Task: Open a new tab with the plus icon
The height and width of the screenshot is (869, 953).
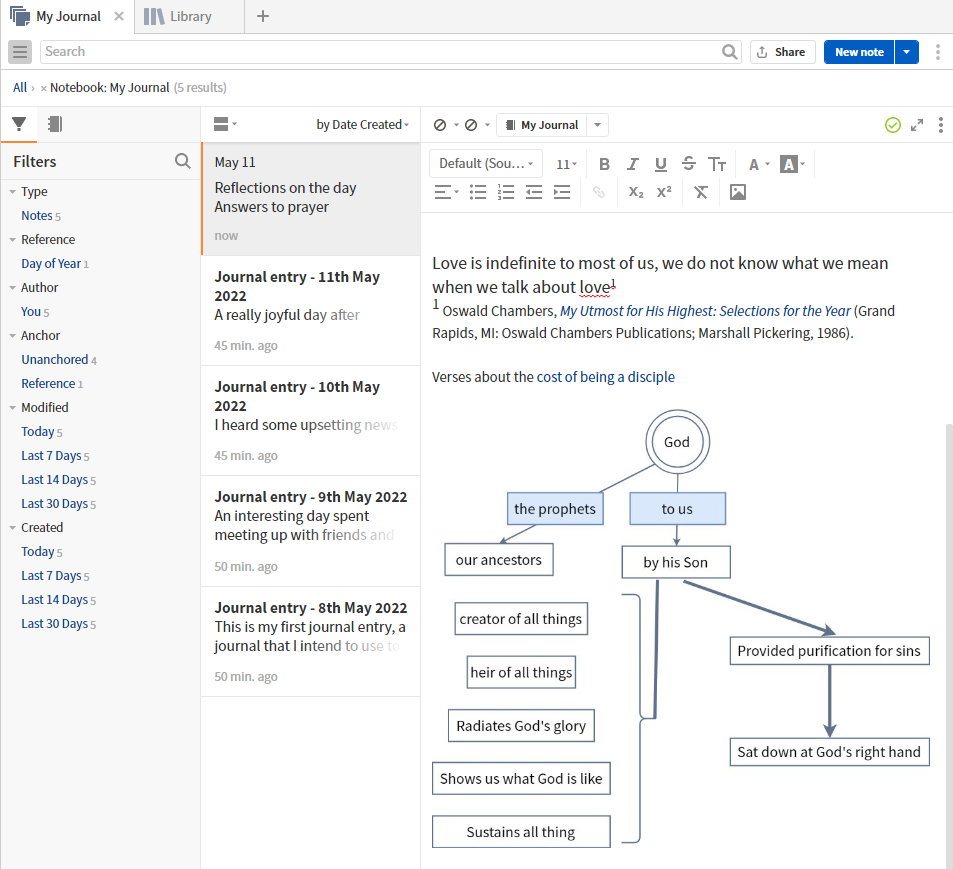Action: point(263,16)
